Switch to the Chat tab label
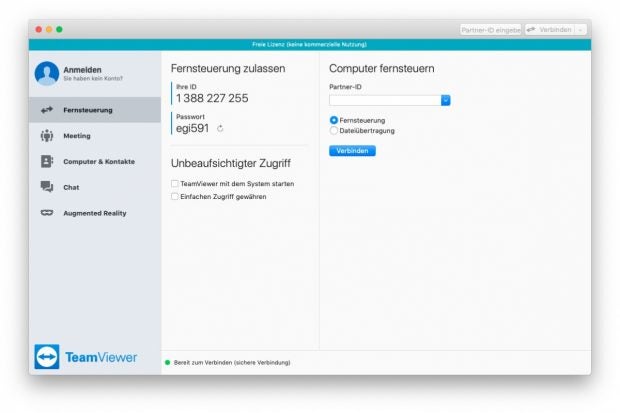620x413 pixels. click(71, 187)
